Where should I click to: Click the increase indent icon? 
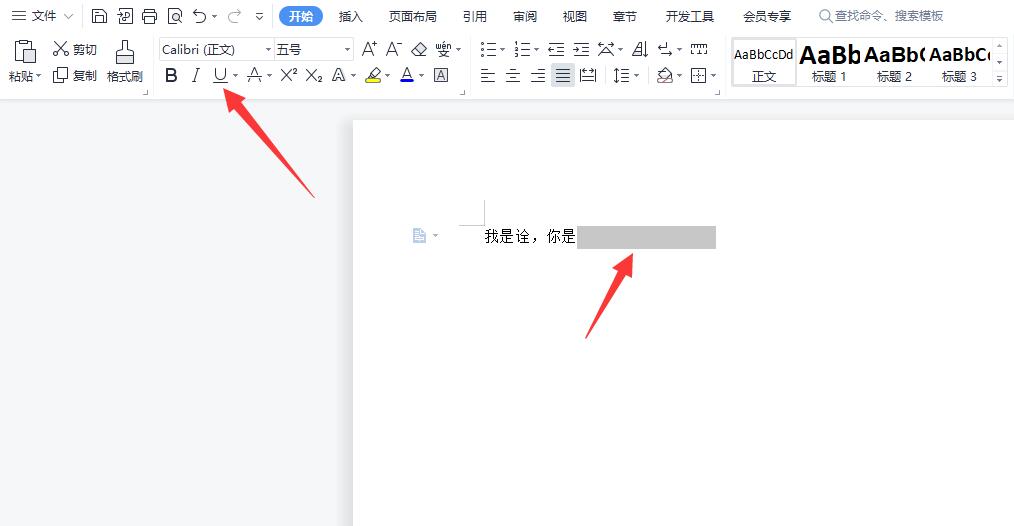coord(581,49)
